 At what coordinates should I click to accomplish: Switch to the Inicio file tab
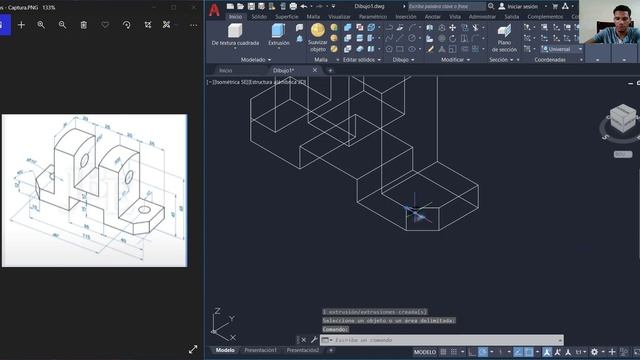[226, 70]
